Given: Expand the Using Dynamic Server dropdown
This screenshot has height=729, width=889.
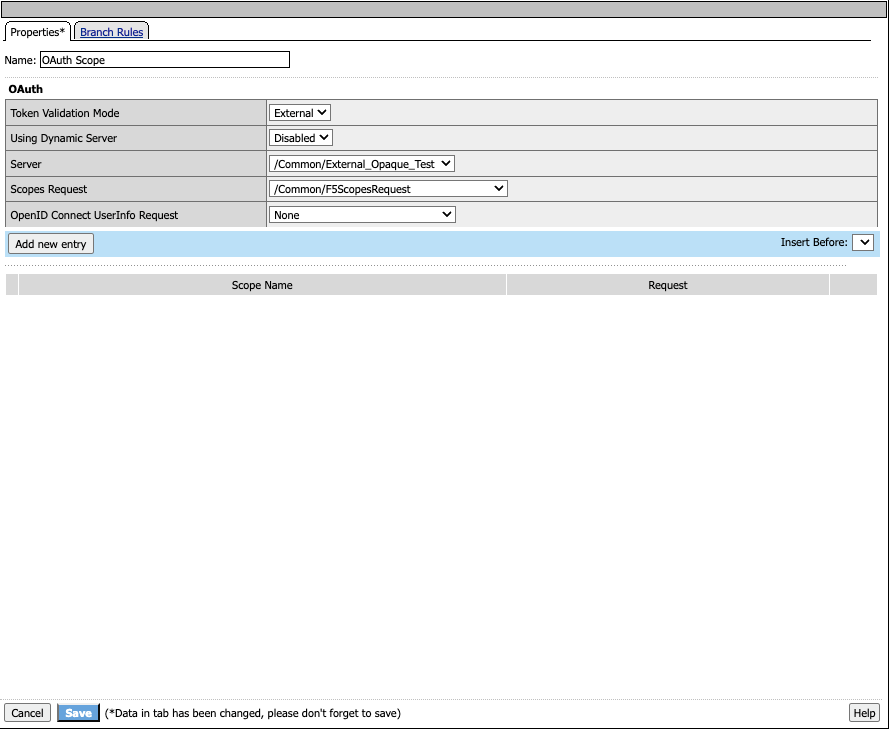Looking at the screenshot, I should (x=301, y=138).
